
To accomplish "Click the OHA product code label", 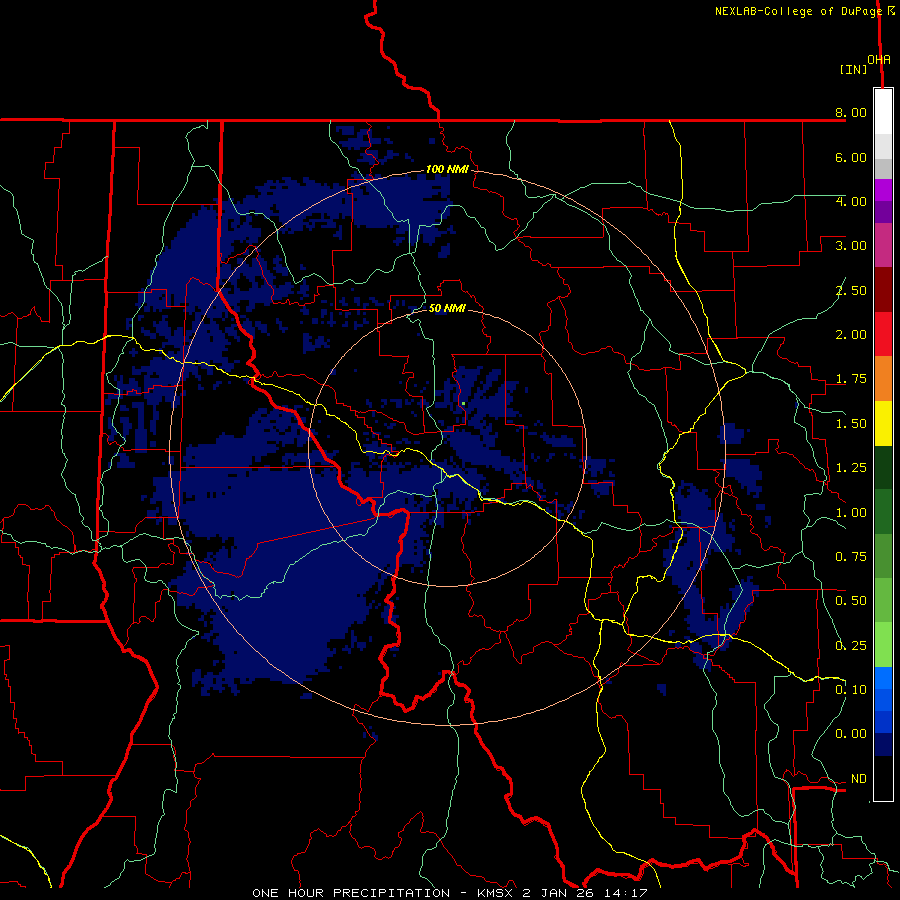I will [x=879, y=60].
